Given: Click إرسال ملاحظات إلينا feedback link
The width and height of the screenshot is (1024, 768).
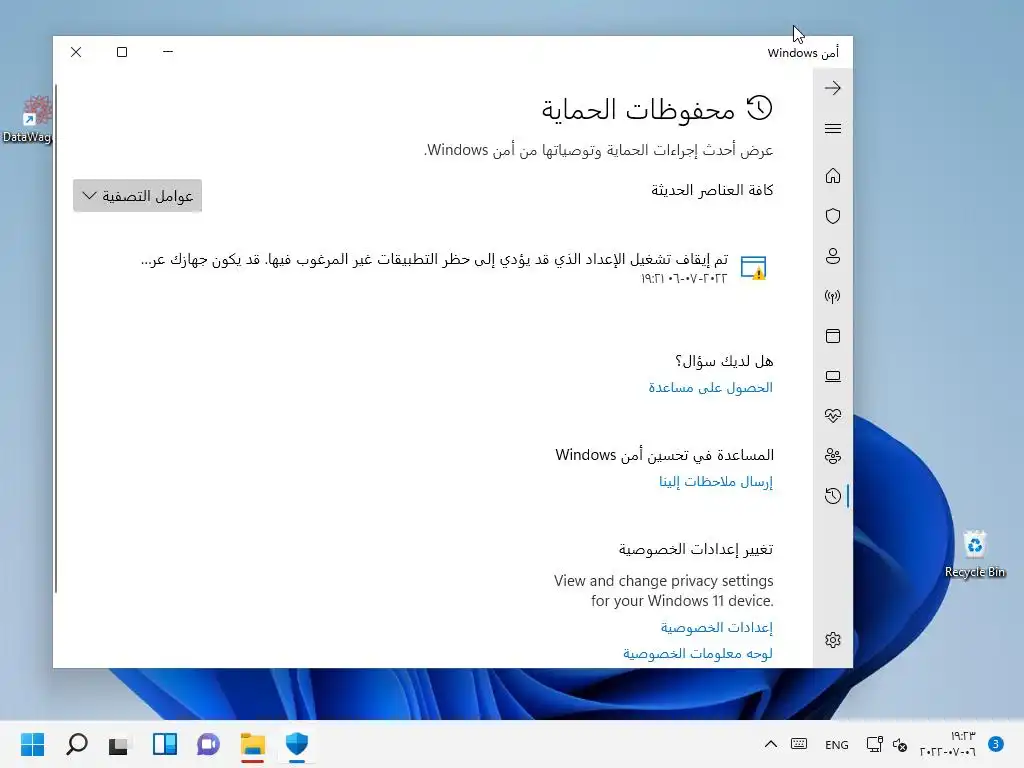Looking at the screenshot, I should pos(716,482).
